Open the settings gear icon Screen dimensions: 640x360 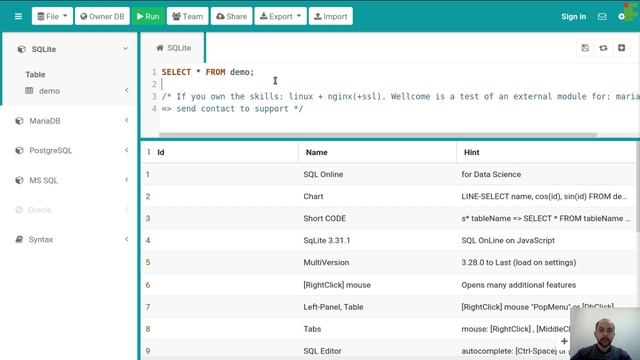coord(621,17)
